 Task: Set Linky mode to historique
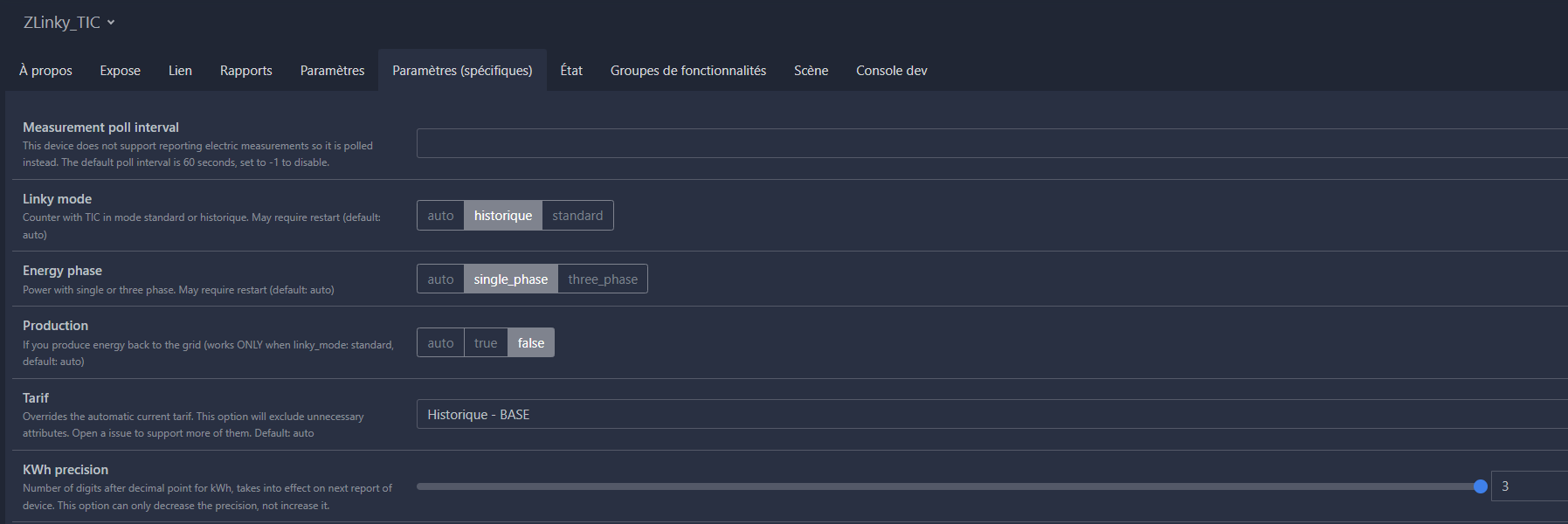[503, 216]
